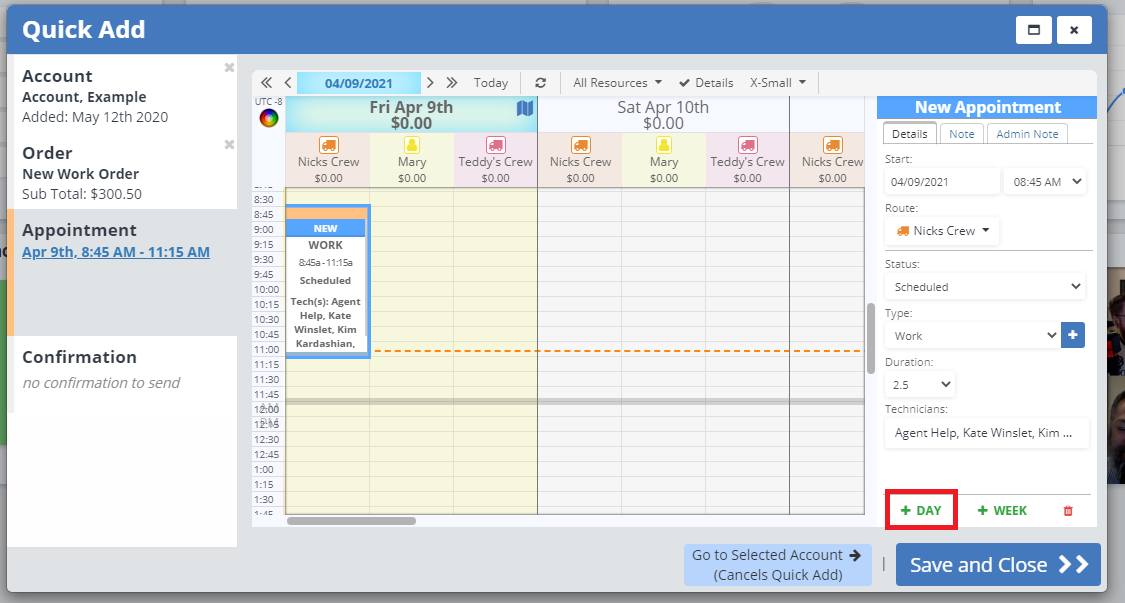Click the Save and Close button
1125x603 pixels.
coord(997,565)
